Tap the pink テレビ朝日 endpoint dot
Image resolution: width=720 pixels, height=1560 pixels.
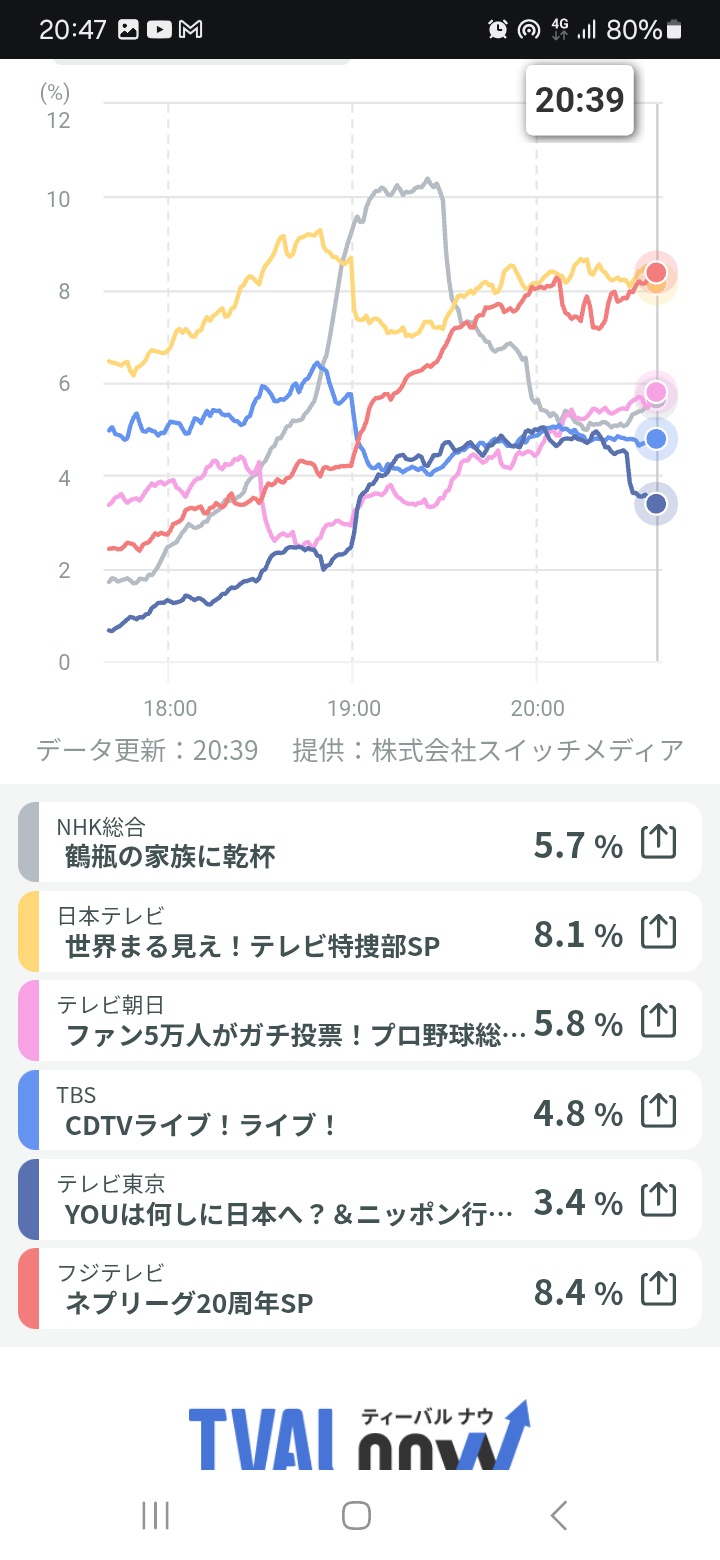656,392
